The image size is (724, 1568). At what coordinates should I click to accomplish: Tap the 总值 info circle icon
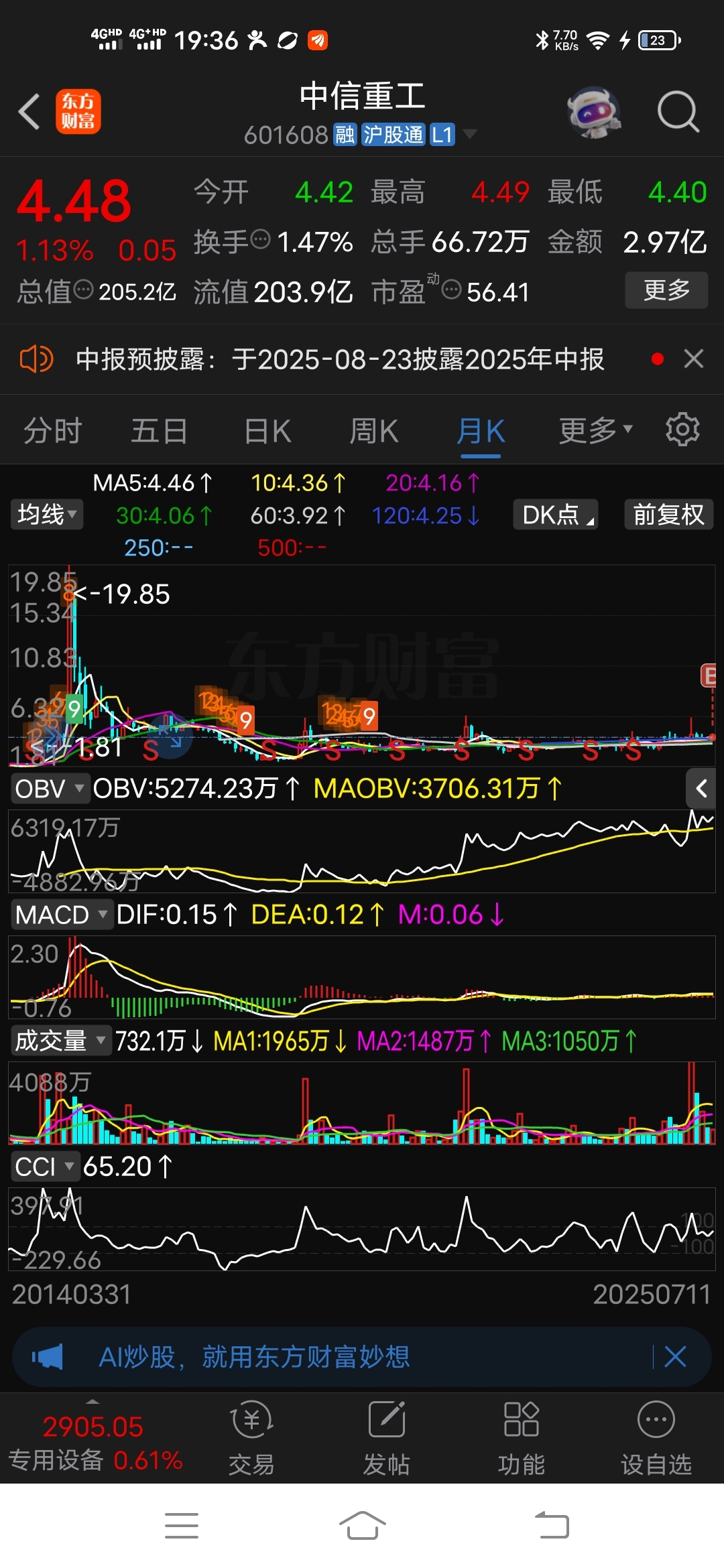click(x=83, y=290)
